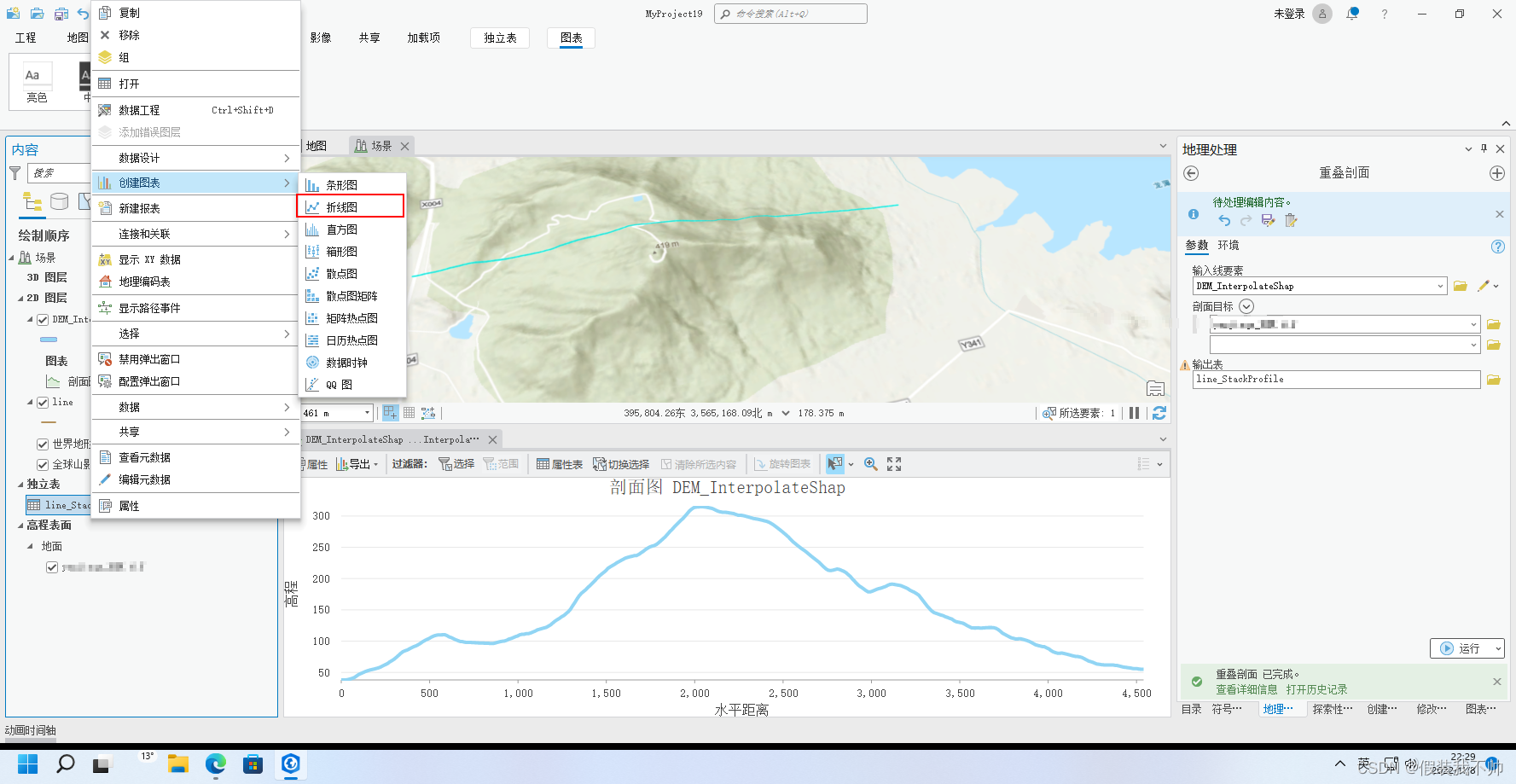Open Windows Start menu
Screen dimensions: 1516x784
pos(28,764)
